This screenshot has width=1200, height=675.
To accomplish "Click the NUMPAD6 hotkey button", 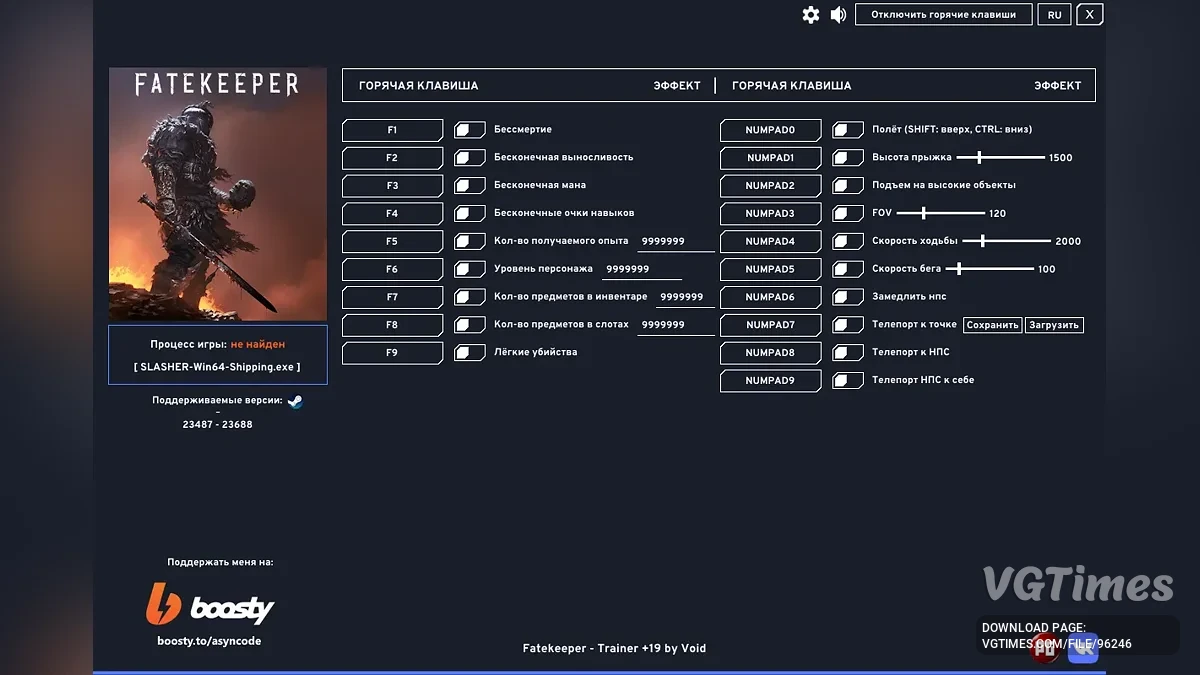I will coord(771,298).
